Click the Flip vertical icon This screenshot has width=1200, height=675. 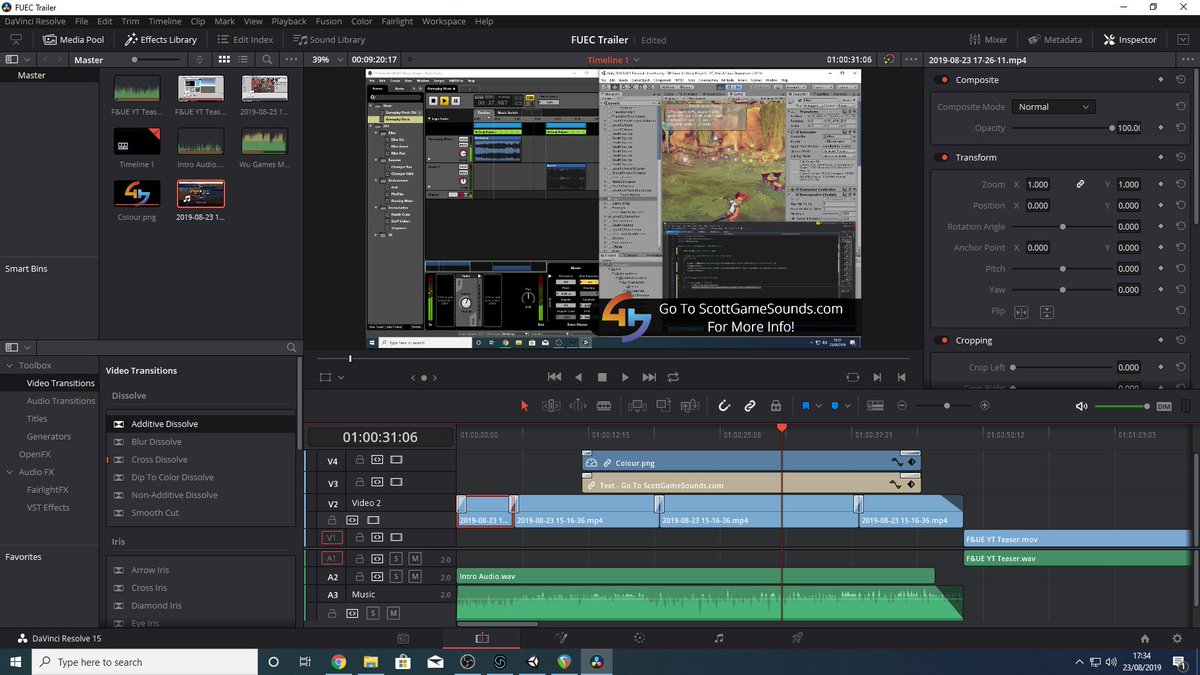click(1046, 311)
